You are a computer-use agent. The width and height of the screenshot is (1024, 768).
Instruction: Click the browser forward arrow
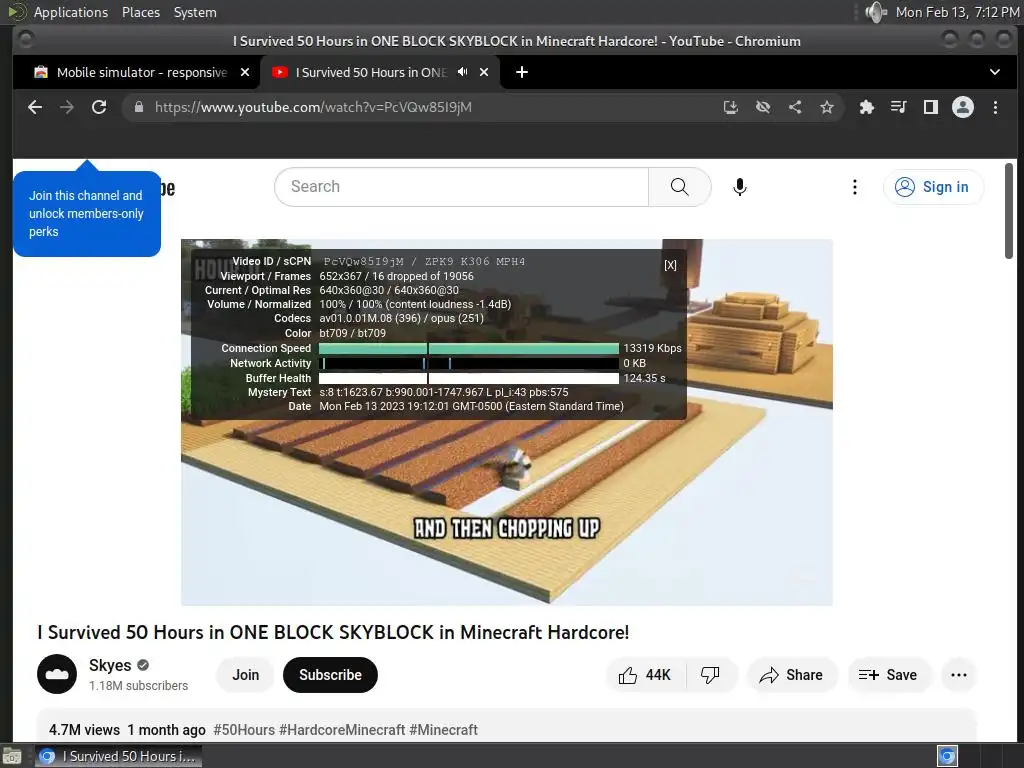point(67,107)
